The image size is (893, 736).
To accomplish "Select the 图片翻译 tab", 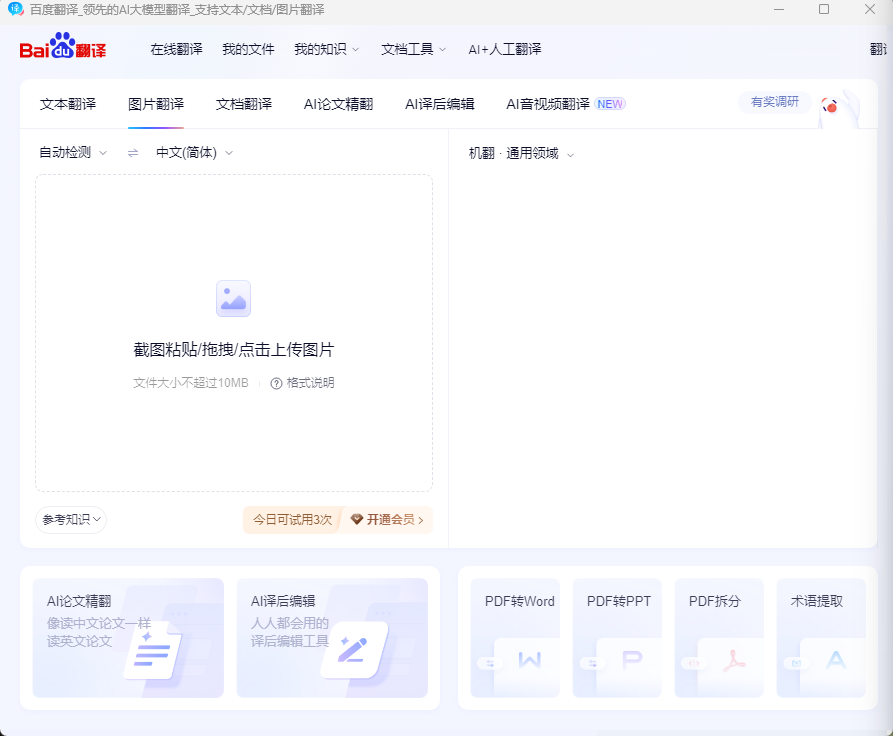I will (x=156, y=104).
